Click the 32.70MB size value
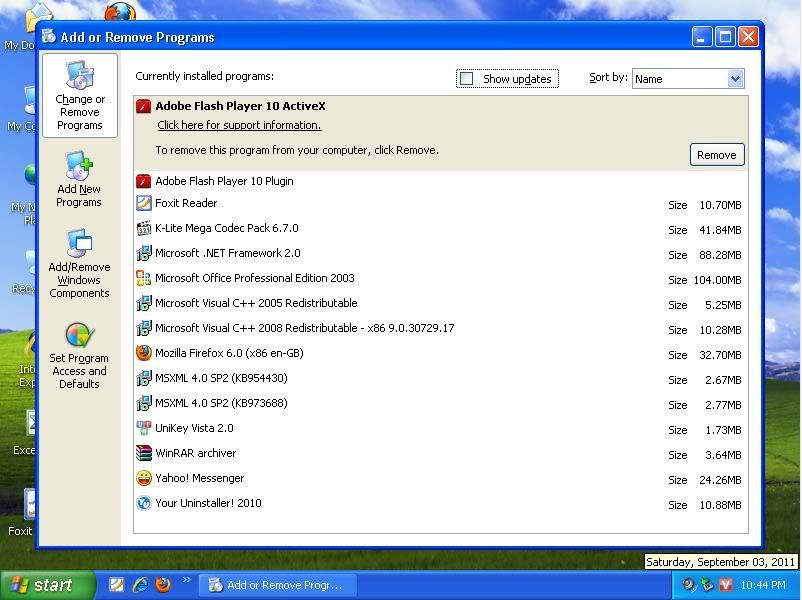 tap(720, 355)
